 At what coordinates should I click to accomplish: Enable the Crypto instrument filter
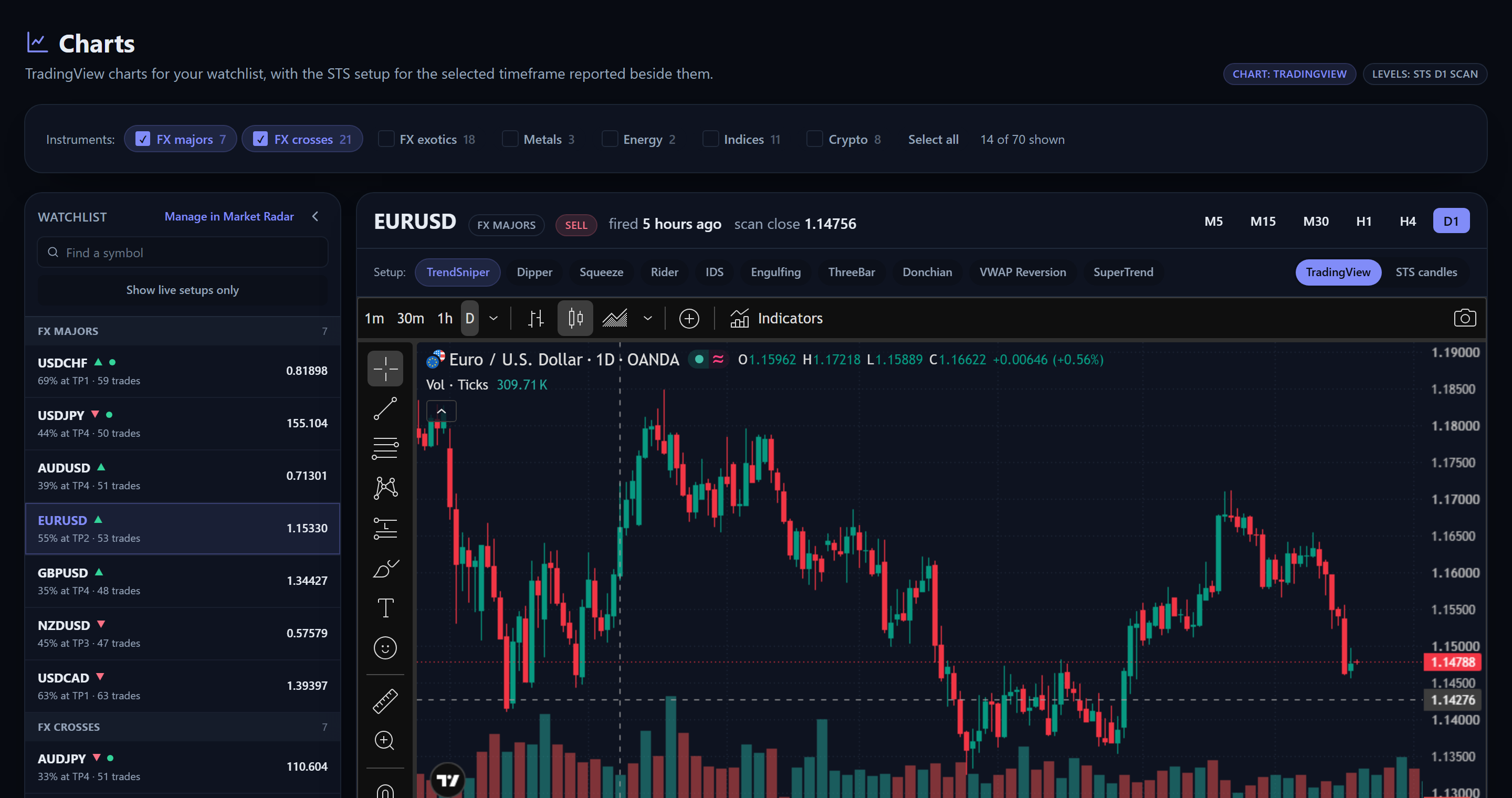point(844,139)
